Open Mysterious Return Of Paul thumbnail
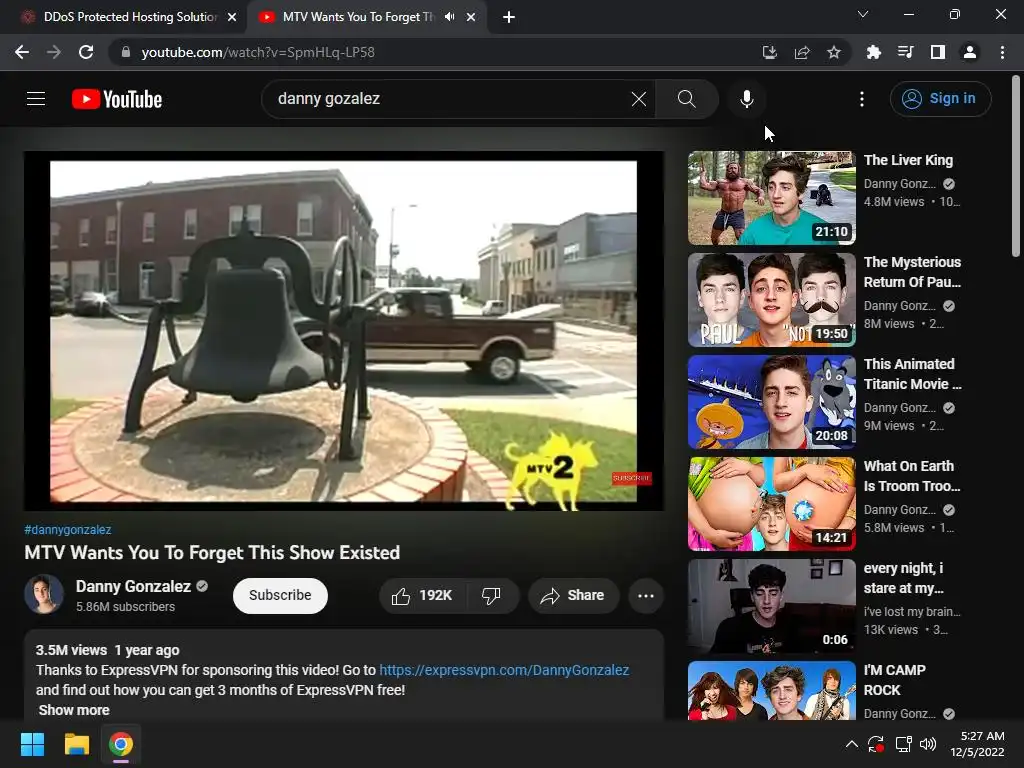Screen dimensions: 1024x768 click(x=771, y=300)
